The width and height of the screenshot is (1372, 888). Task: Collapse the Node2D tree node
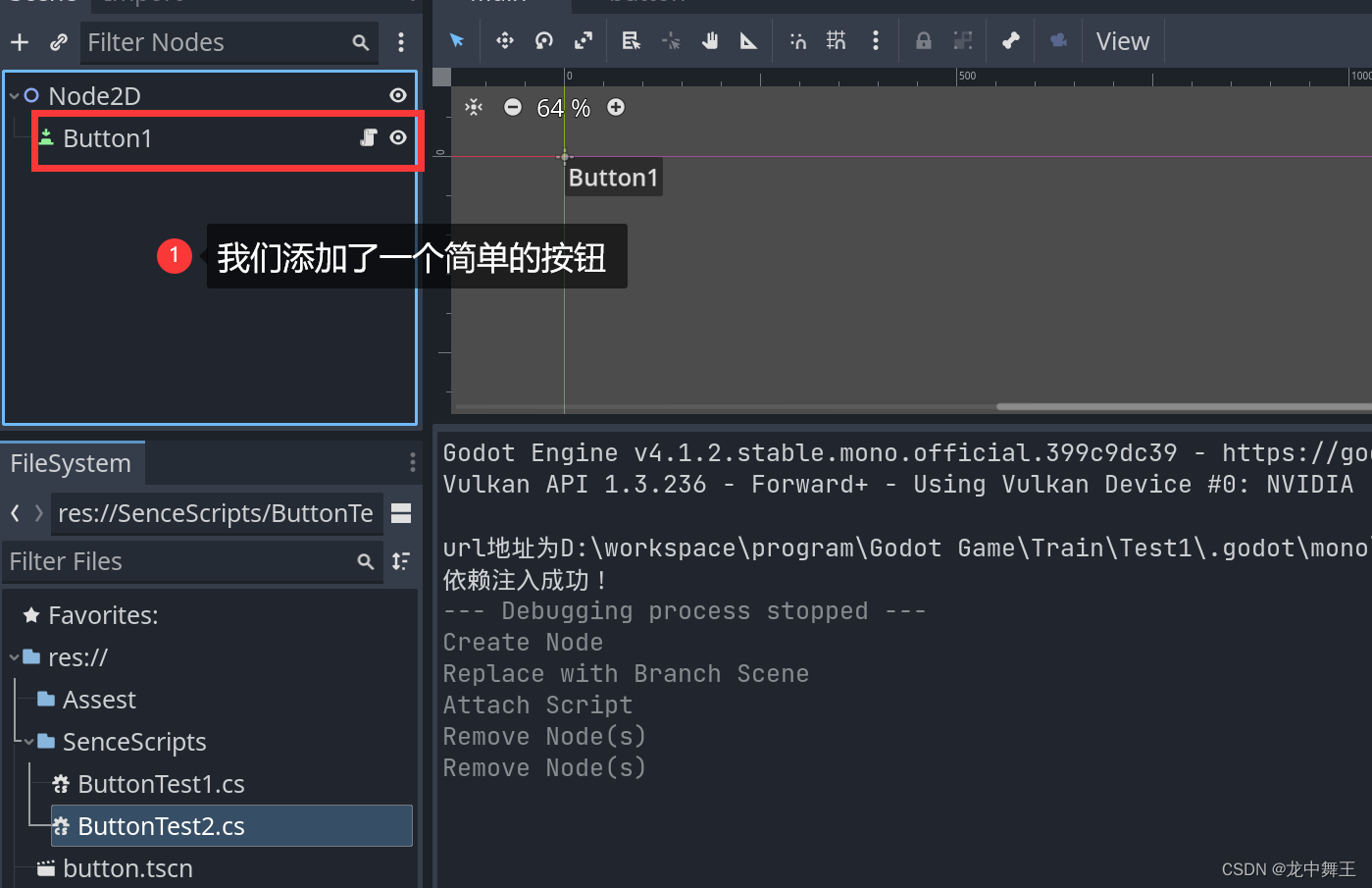pyautogui.click(x=14, y=96)
